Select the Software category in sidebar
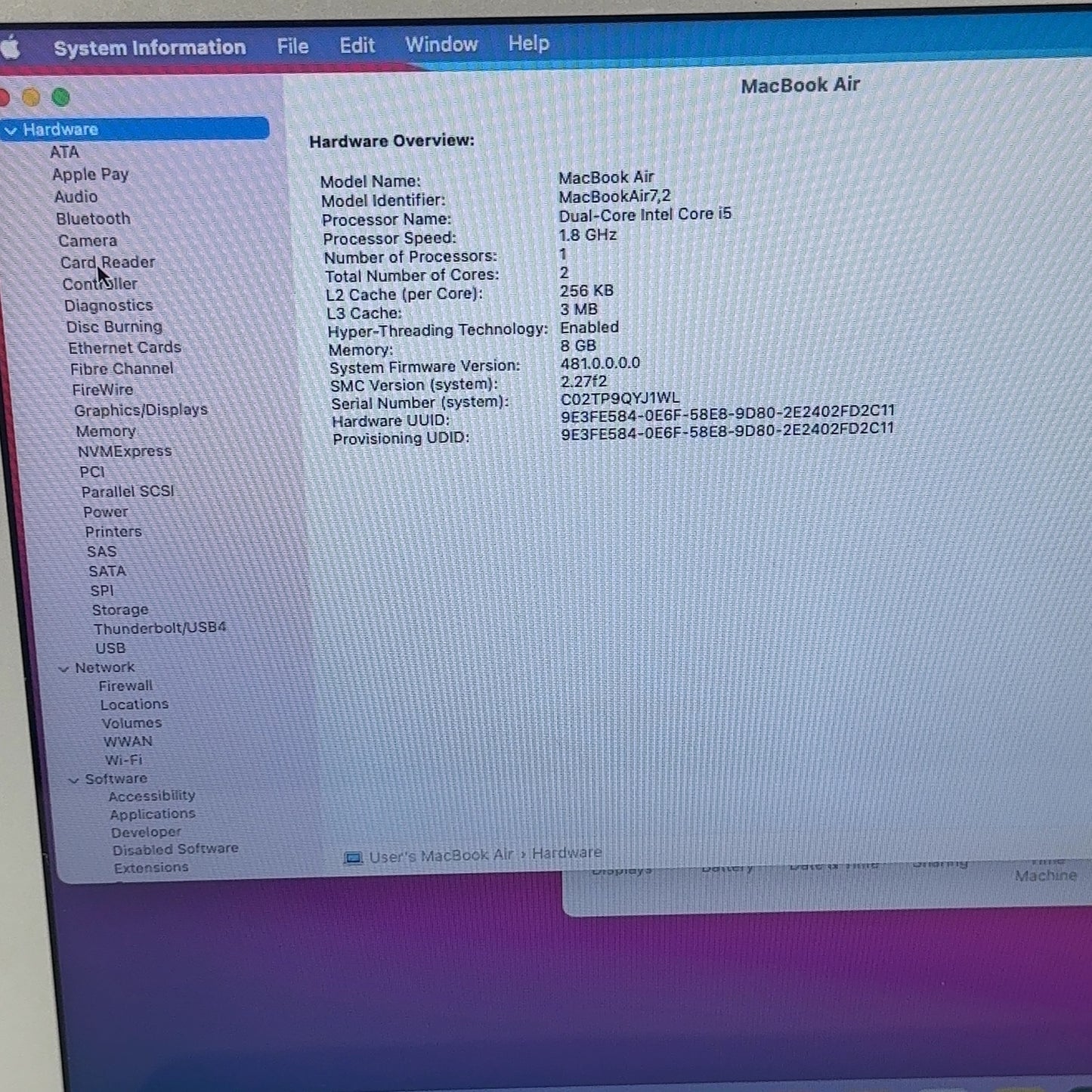The height and width of the screenshot is (1092, 1092). tap(116, 778)
